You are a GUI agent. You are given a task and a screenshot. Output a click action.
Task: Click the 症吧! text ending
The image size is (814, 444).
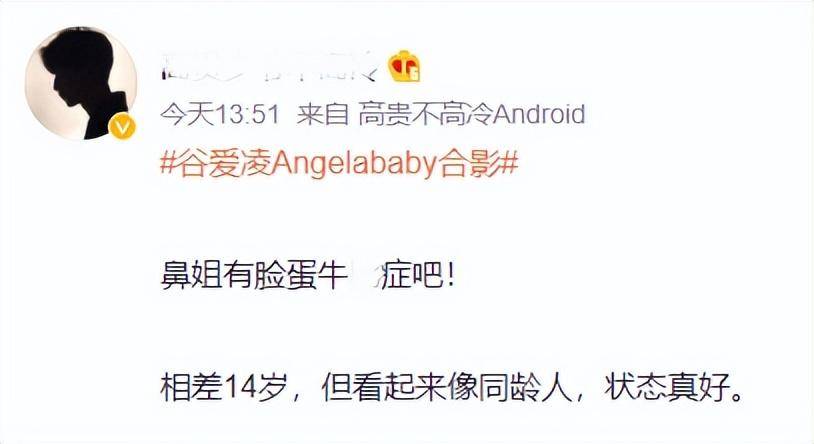click(x=418, y=275)
